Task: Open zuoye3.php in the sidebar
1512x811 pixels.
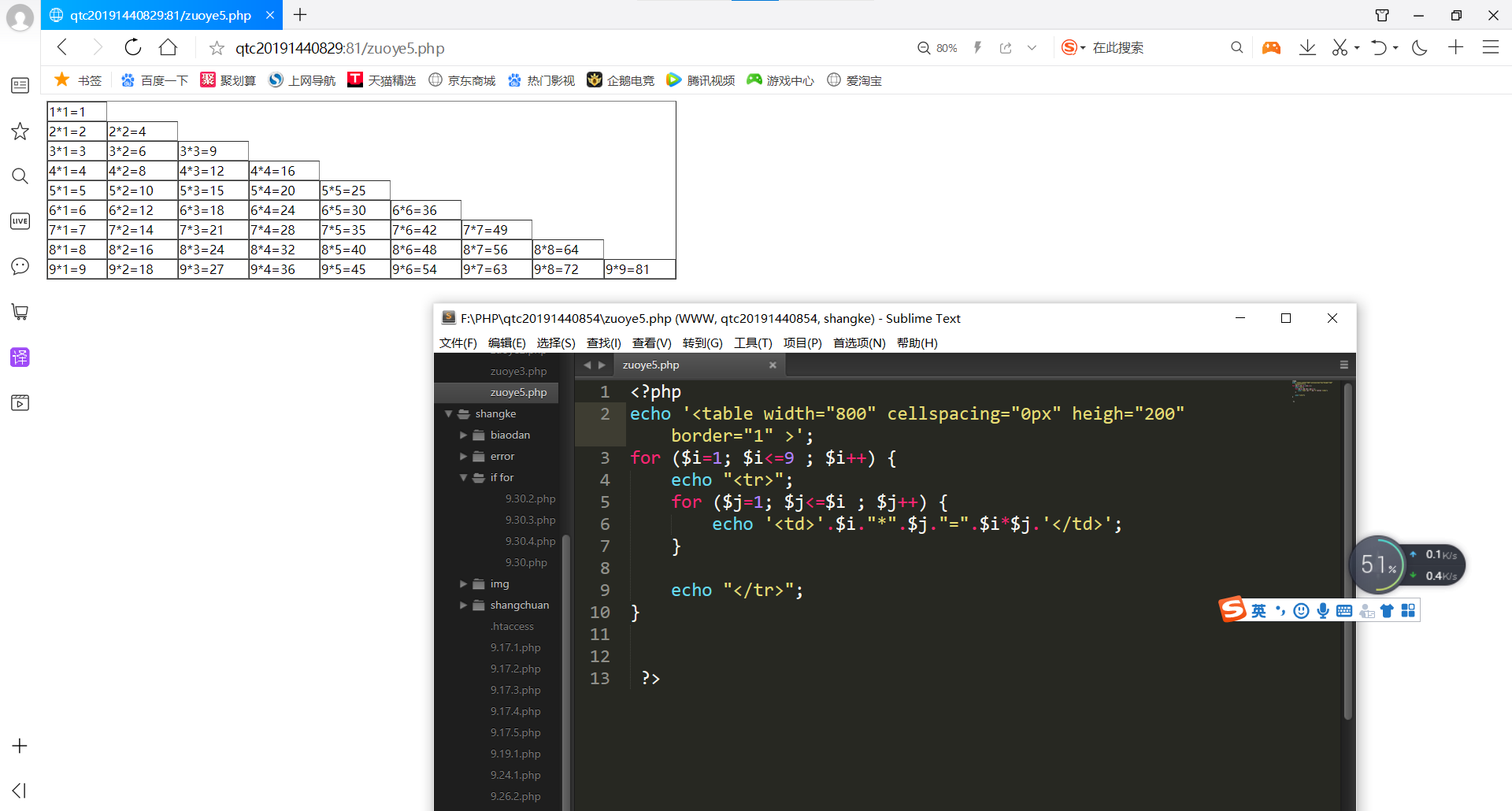Action: (x=518, y=371)
